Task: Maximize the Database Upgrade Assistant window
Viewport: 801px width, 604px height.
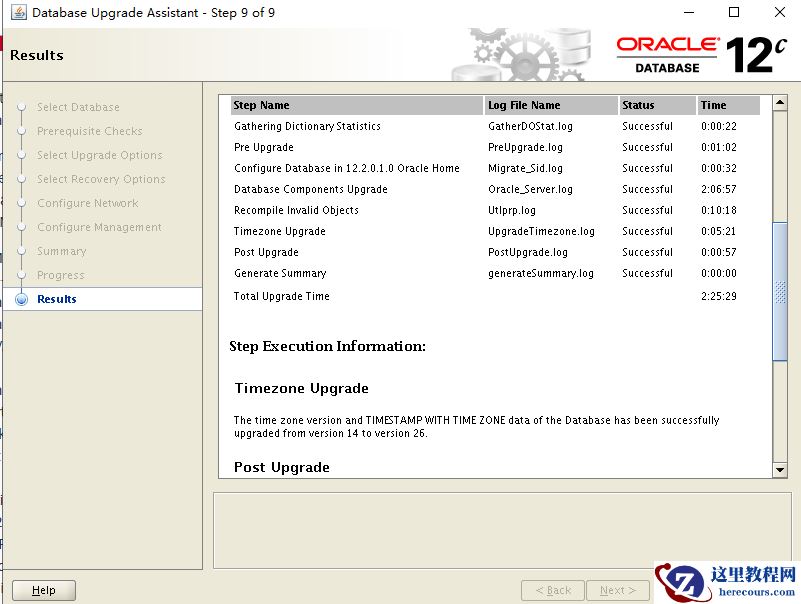Action: (x=734, y=12)
